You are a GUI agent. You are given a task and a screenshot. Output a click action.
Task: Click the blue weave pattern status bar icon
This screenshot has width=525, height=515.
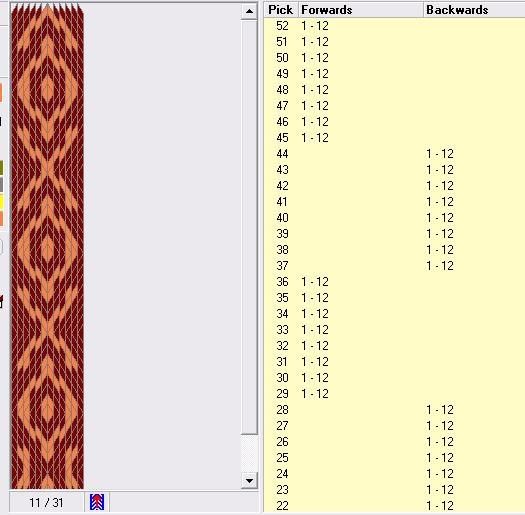(97, 502)
